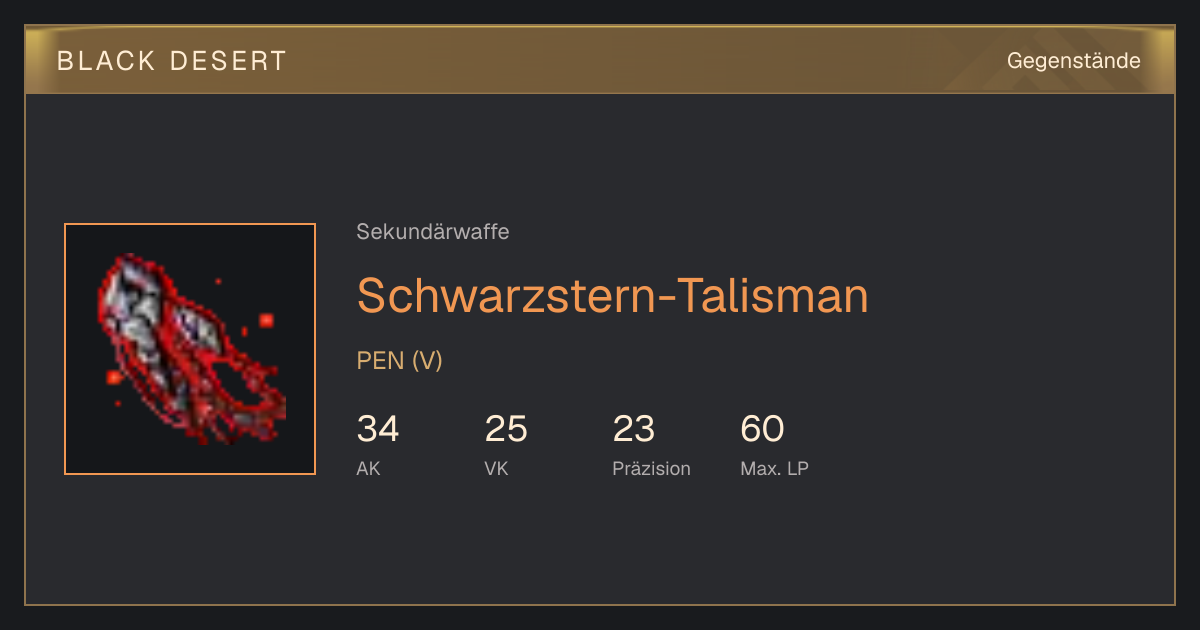
Task: Click the bright red spark right of talisman
Action: tap(266, 320)
